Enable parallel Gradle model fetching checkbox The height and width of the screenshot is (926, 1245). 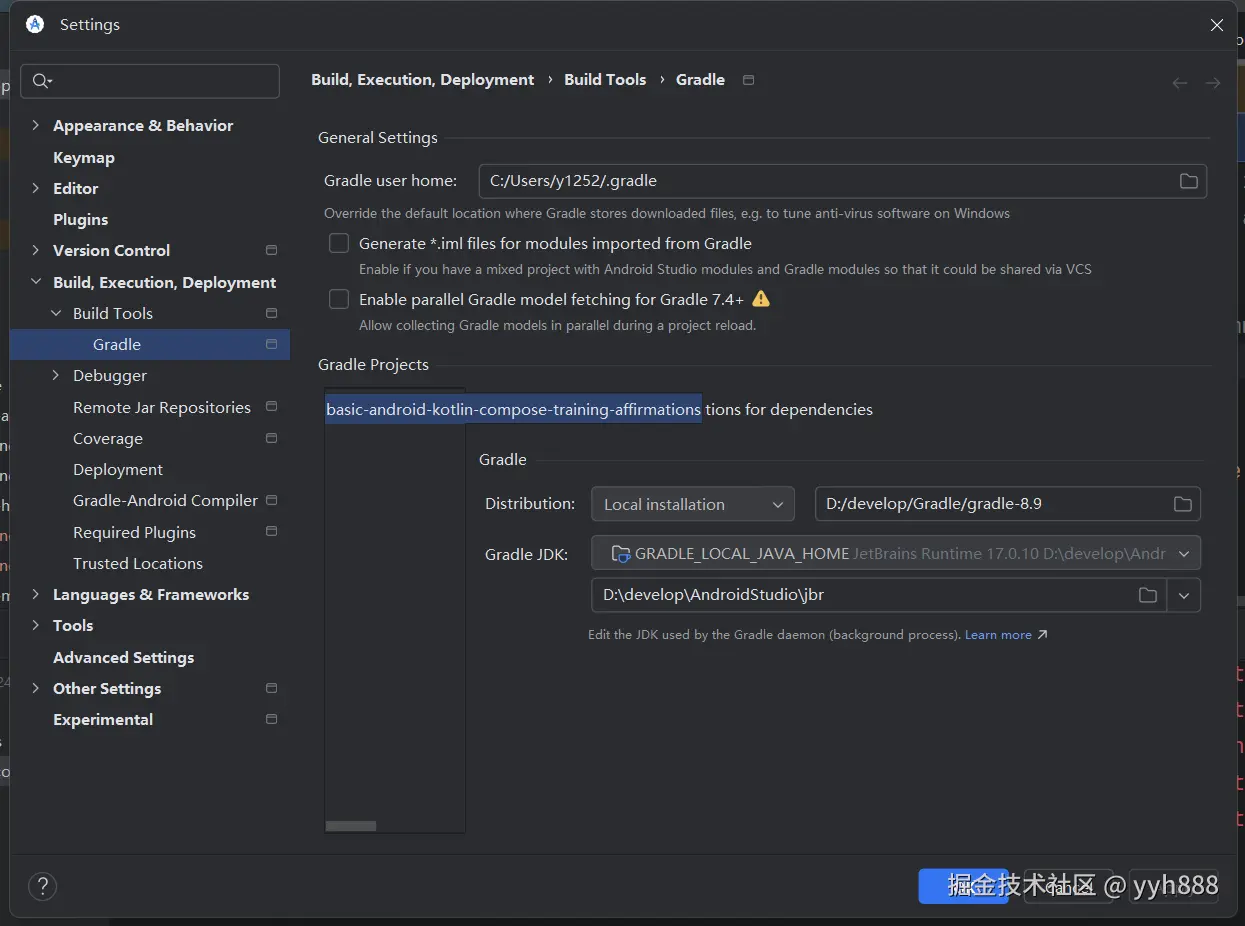[340, 299]
